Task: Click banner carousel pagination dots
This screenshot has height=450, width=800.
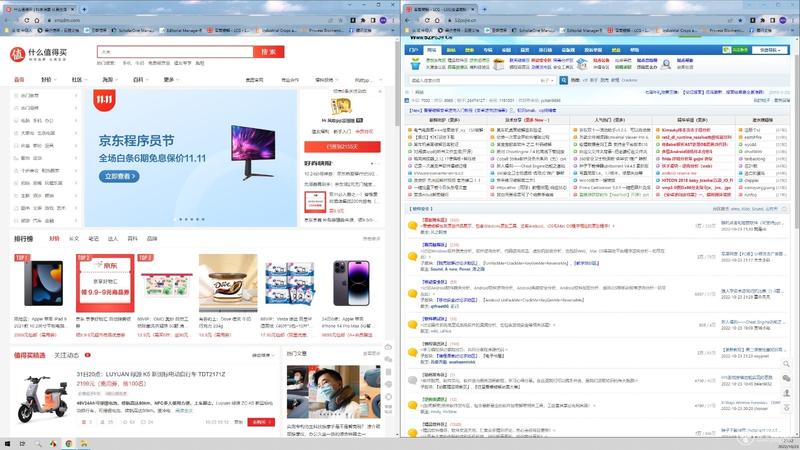Action: click(x=191, y=219)
